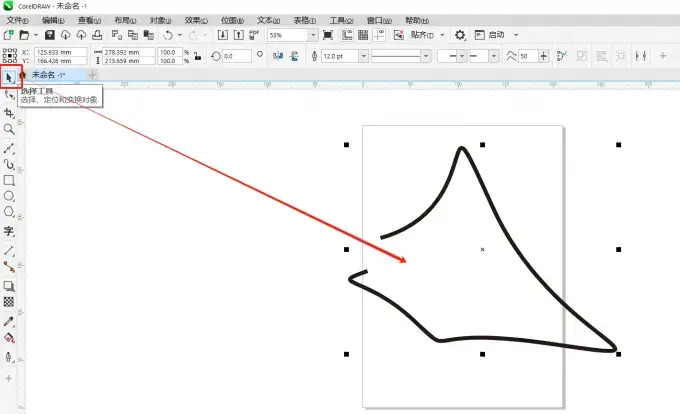Toggle the lock ratio padlock
This screenshot has width=680, height=414.
[198, 57]
